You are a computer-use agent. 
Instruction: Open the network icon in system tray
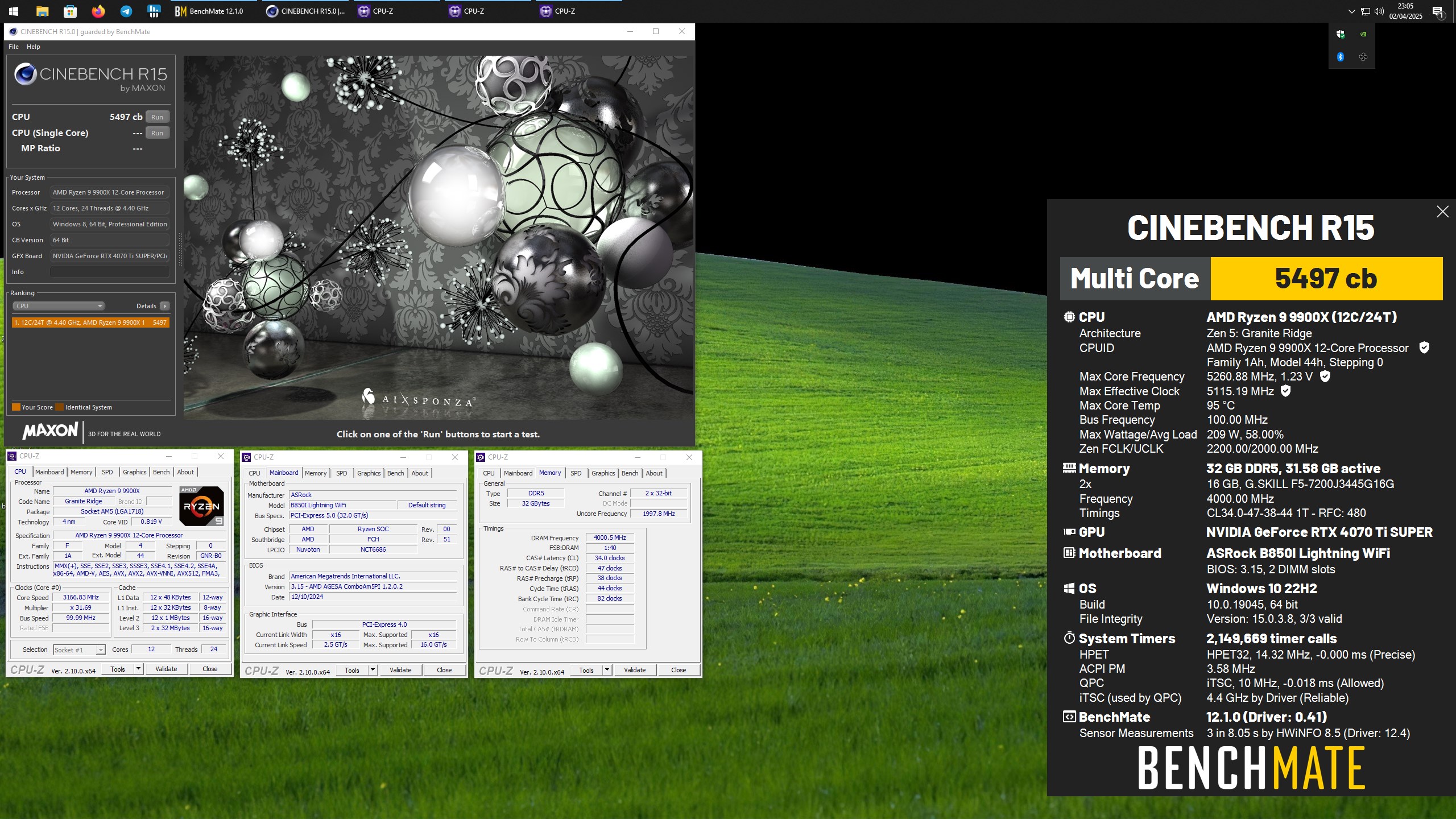point(1365,11)
